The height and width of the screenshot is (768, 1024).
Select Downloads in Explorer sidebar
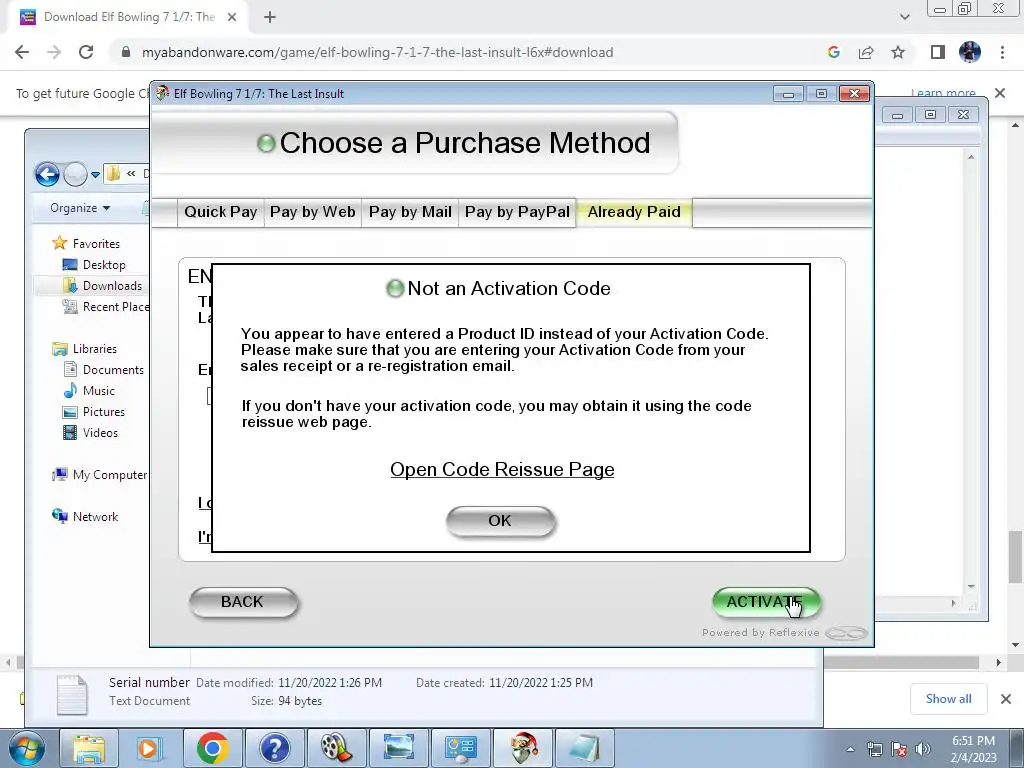coord(112,286)
